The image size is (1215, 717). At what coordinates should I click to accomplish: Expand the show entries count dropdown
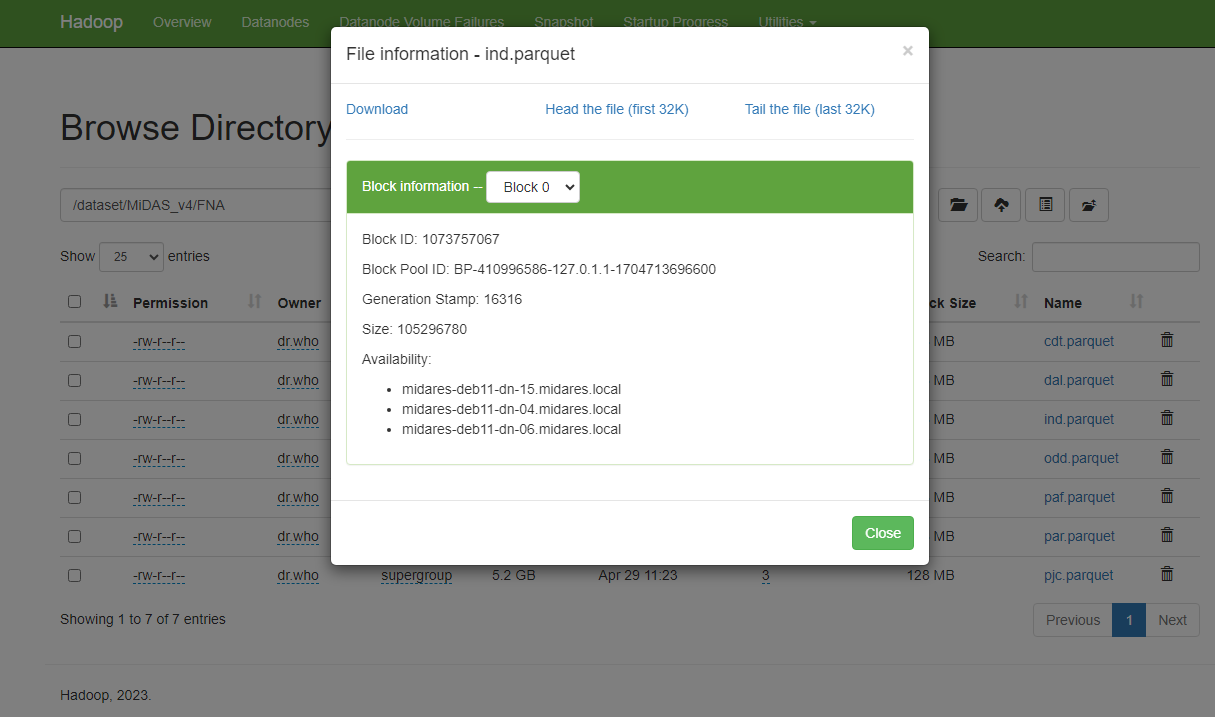click(131, 257)
